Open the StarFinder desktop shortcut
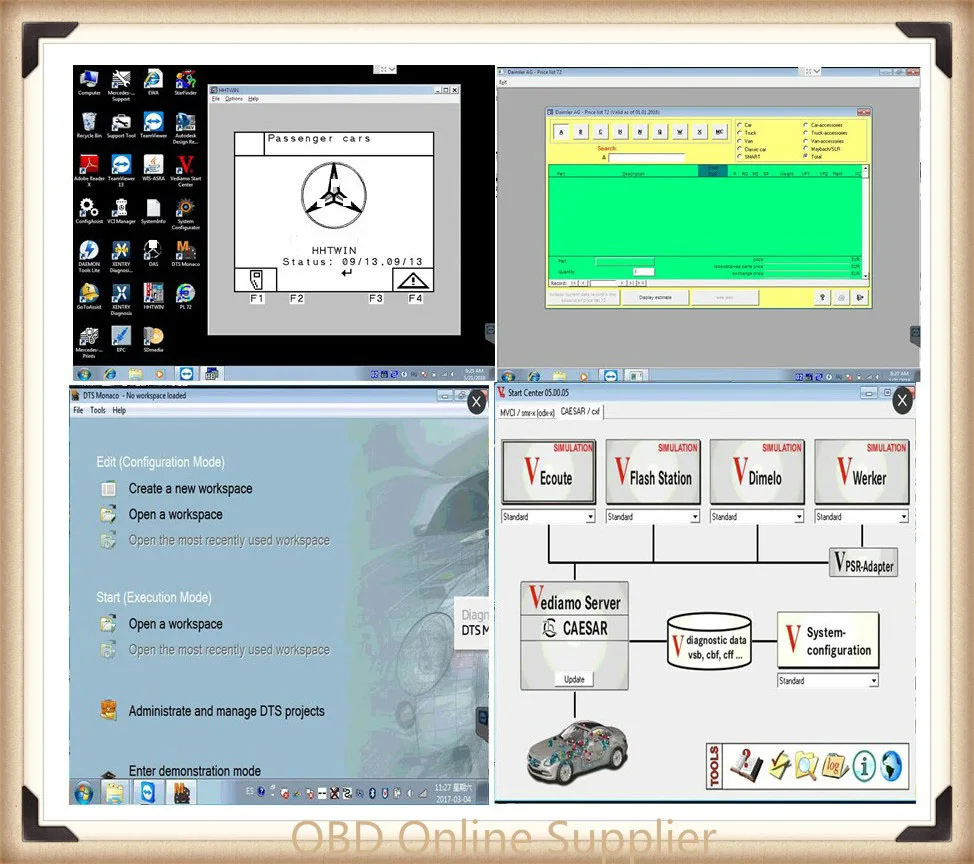The image size is (974, 864). pos(185,83)
